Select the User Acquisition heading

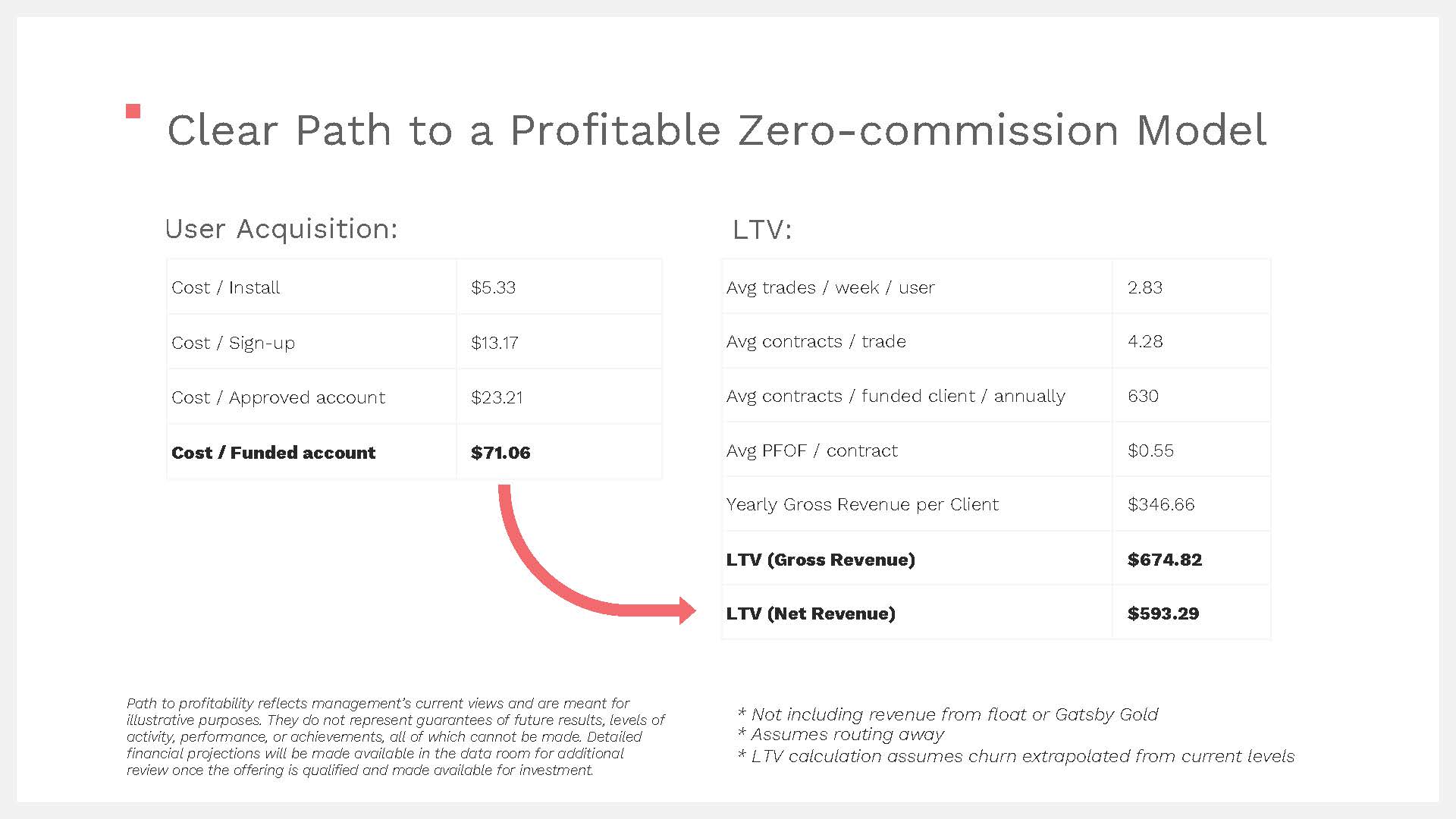coord(281,228)
